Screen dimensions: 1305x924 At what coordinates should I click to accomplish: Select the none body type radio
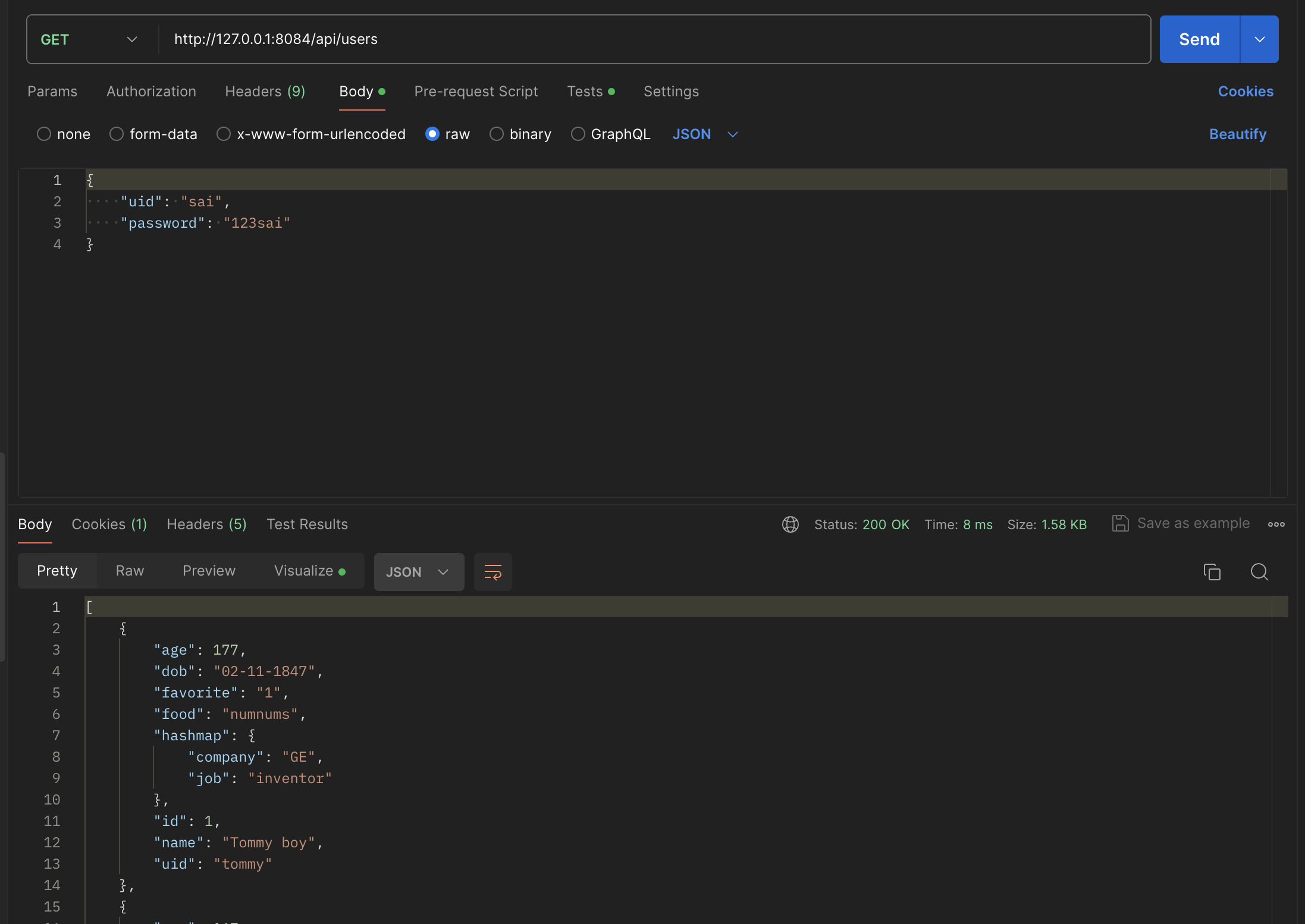point(44,134)
